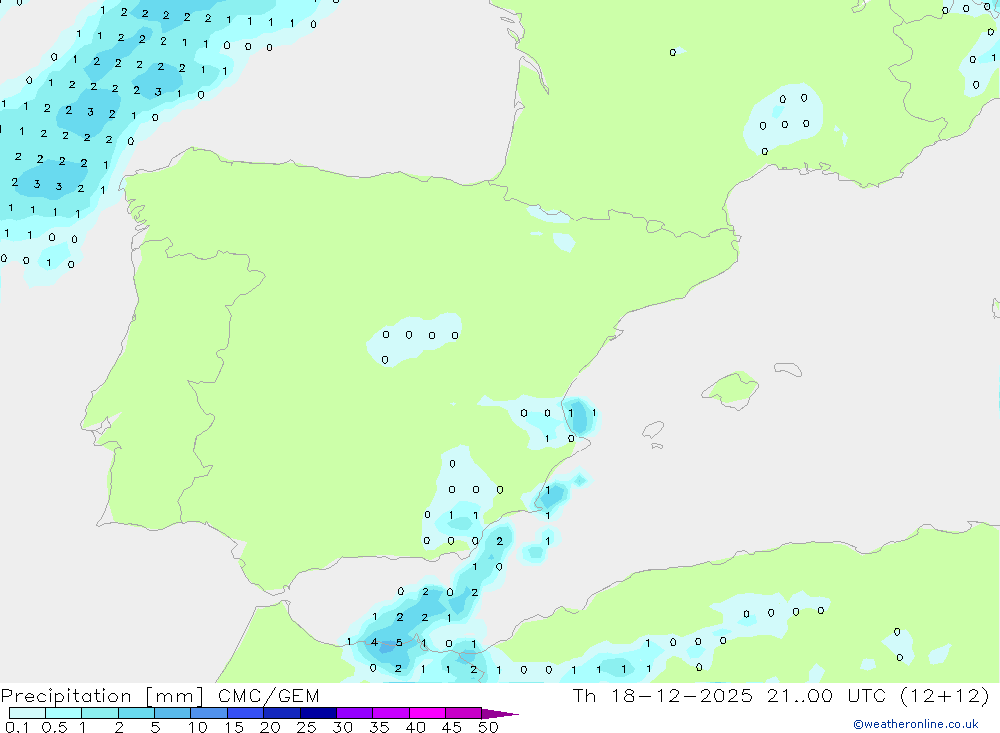Click the navy swatch between 25 and 30
Screen dimensions: 1000x733
(318, 713)
